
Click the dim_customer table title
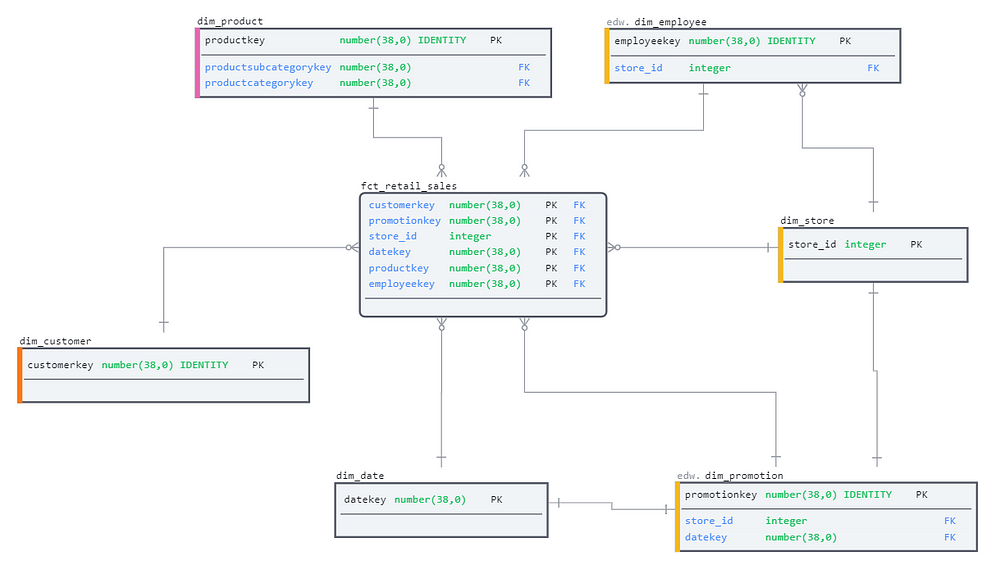click(55, 341)
